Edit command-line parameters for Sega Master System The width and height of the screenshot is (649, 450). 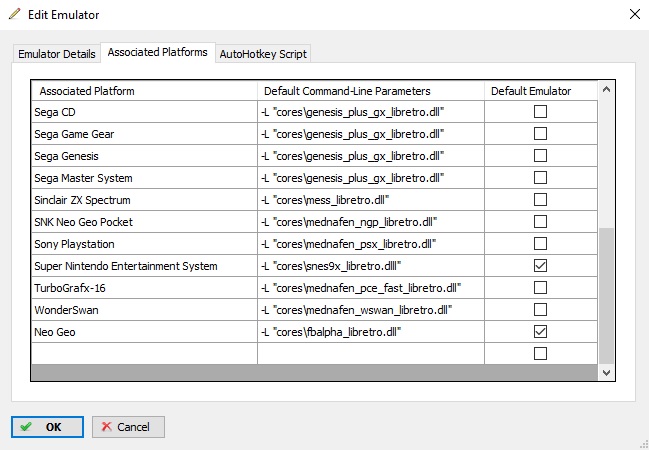(x=371, y=178)
